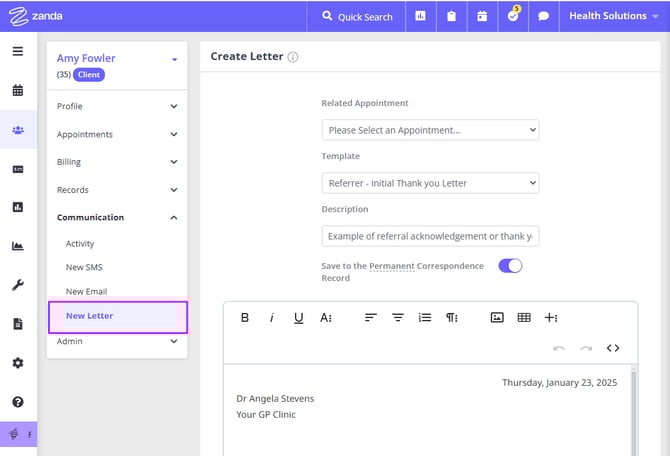Open the Related Appointment dropdown
The image size is (670, 456).
(x=430, y=130)
